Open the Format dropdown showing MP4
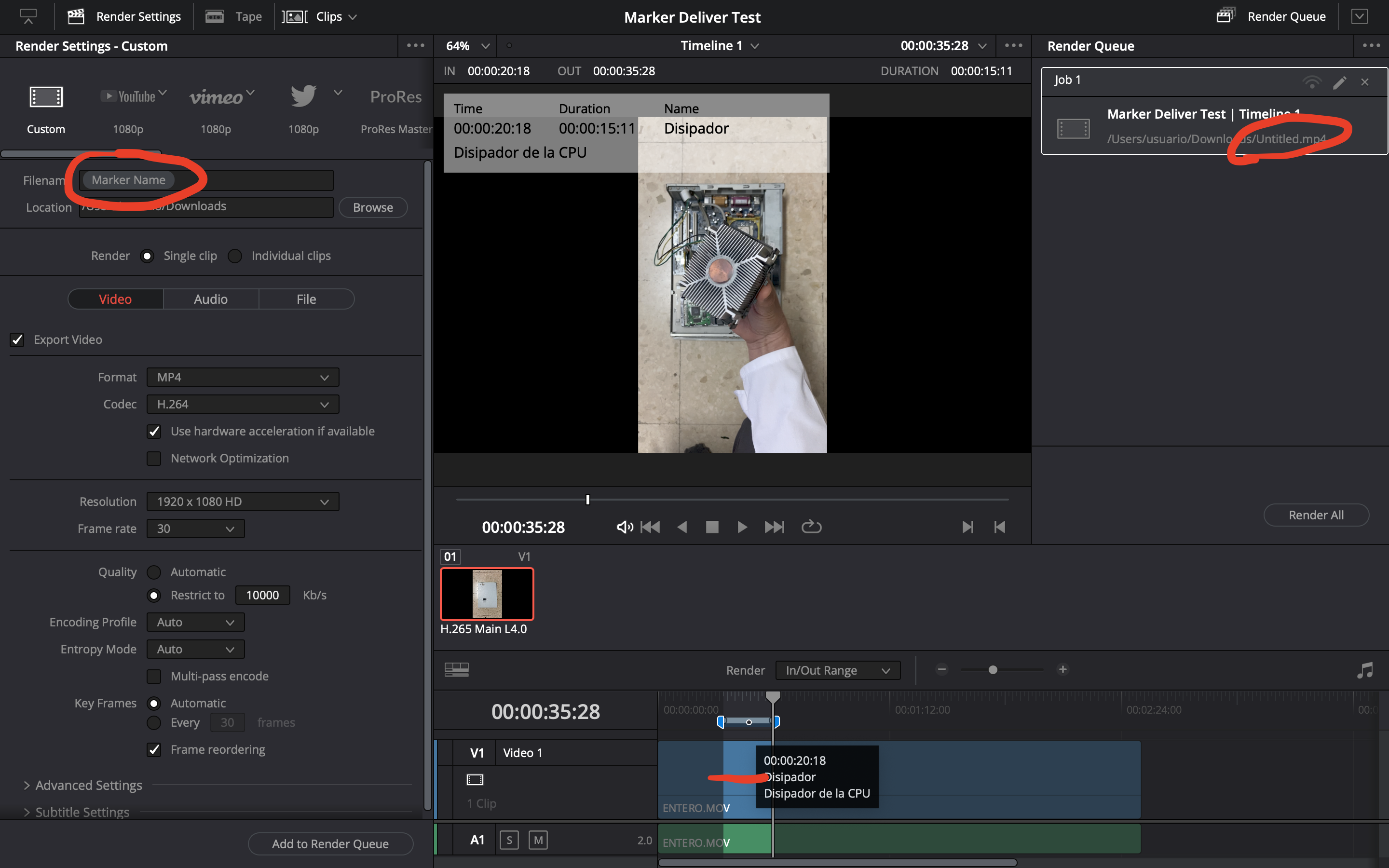 (243, 377)
